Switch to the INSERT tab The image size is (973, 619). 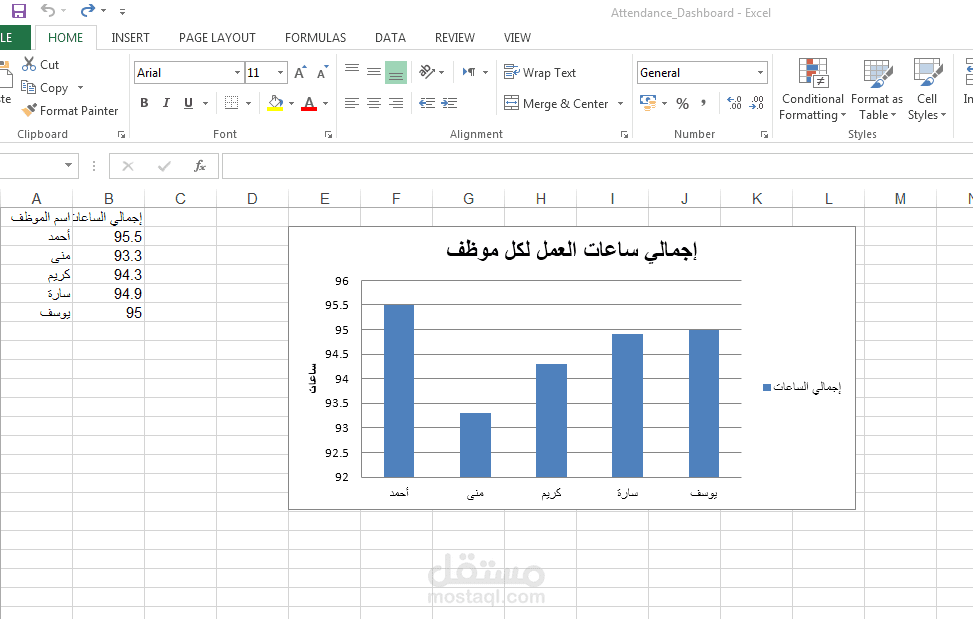click(x=130, y=38)
